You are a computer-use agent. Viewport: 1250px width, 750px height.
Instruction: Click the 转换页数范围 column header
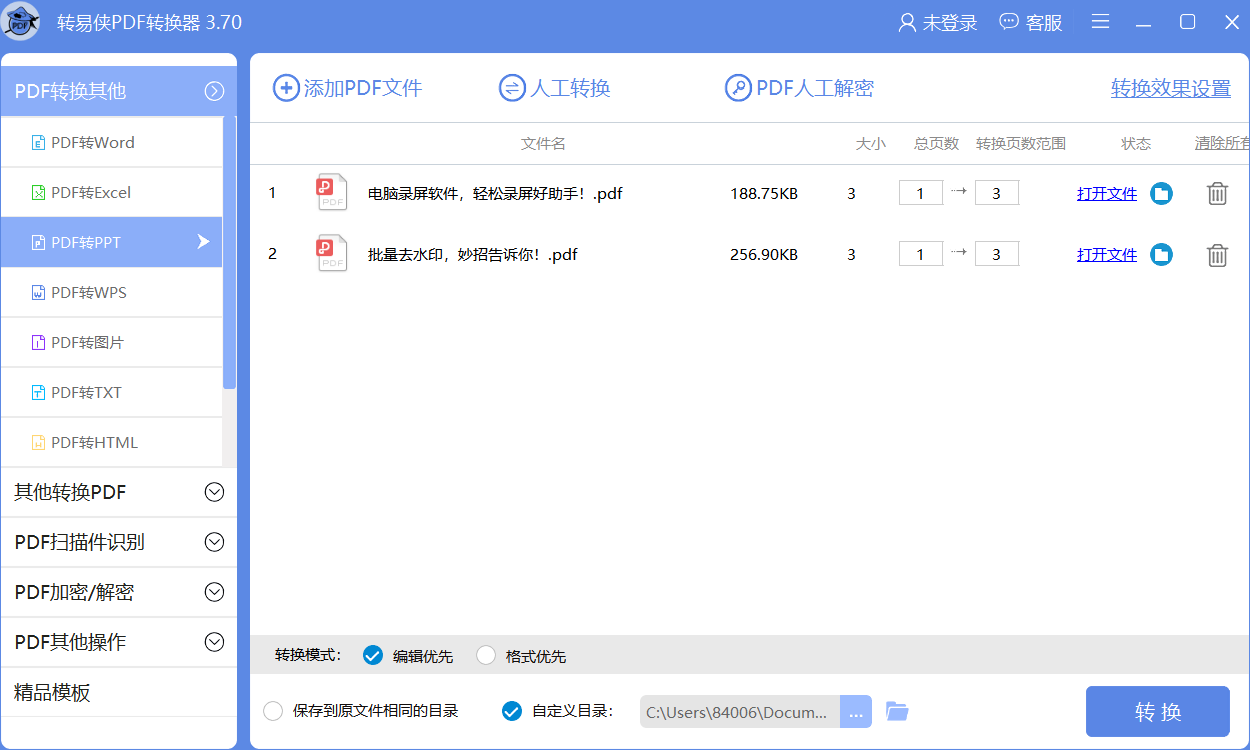[x=1021, y=144]
